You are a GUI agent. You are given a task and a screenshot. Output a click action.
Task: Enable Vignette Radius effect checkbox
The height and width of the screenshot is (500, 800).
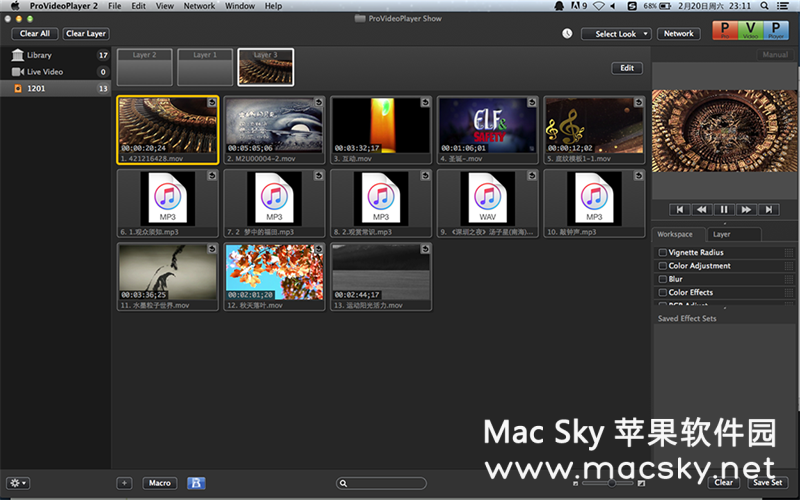tap(662, 253)
